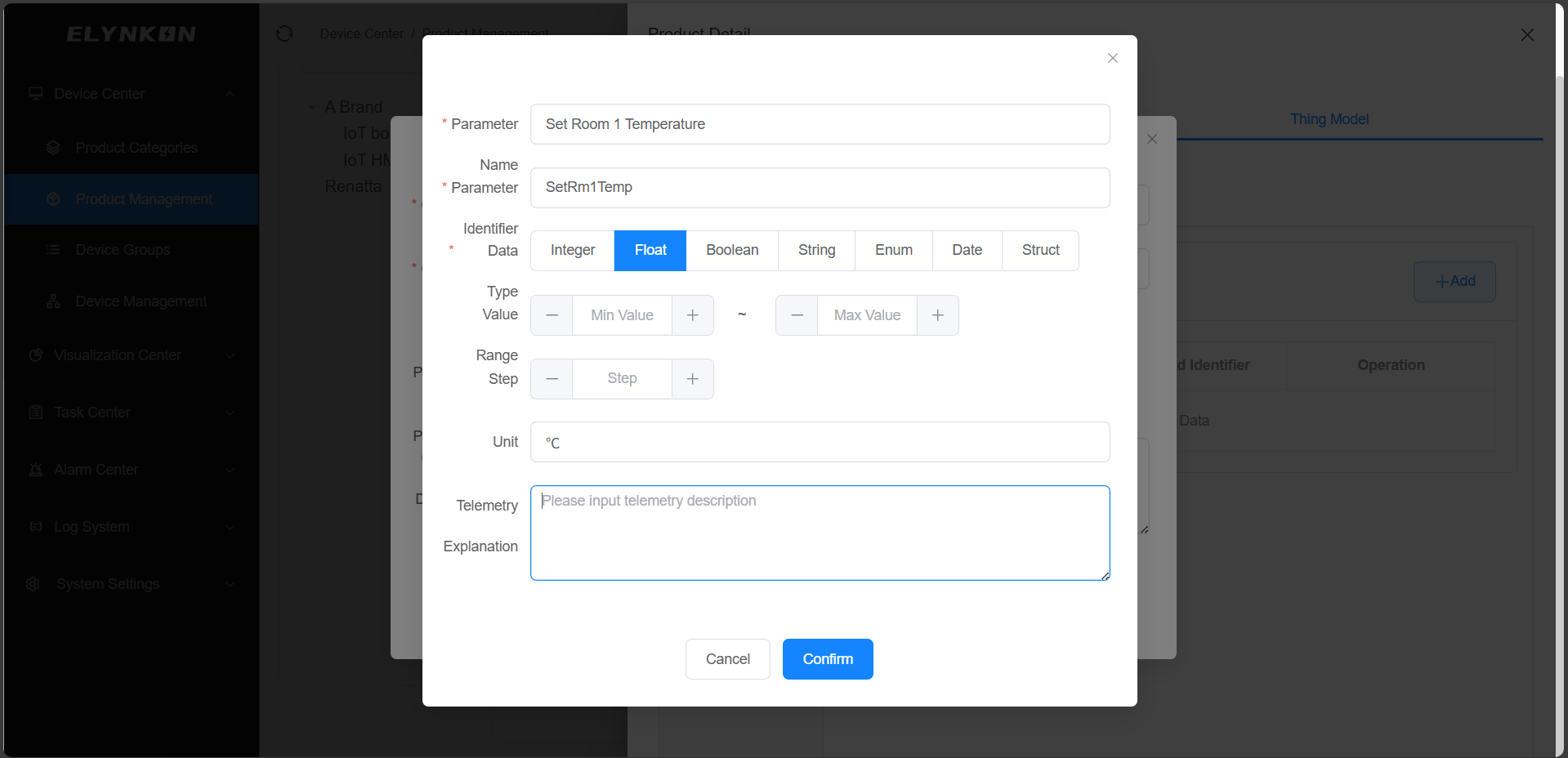Open the Thing Model tab

(1329, 119)
